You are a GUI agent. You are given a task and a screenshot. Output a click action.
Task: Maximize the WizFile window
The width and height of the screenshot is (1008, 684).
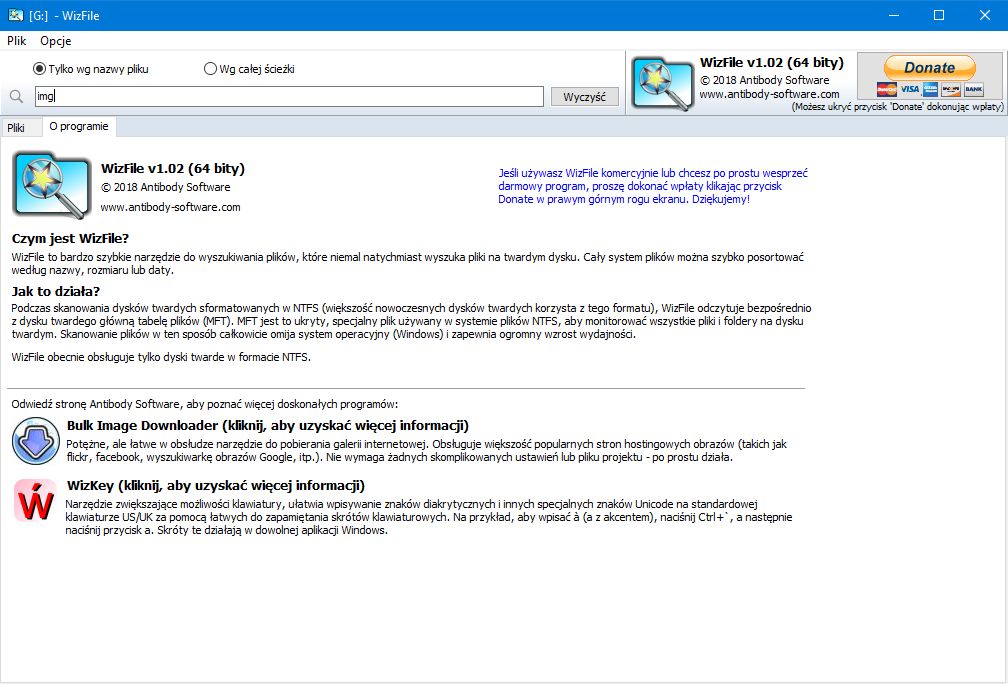pyautogui.click(x=939, y=15)
